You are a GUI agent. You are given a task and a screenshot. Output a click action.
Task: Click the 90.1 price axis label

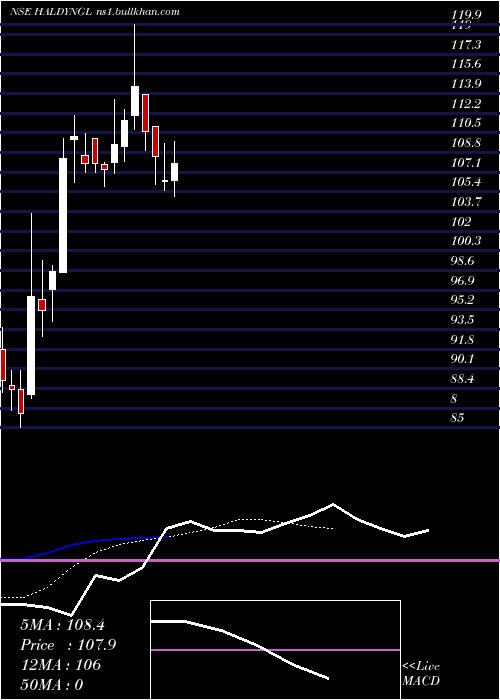463,359
